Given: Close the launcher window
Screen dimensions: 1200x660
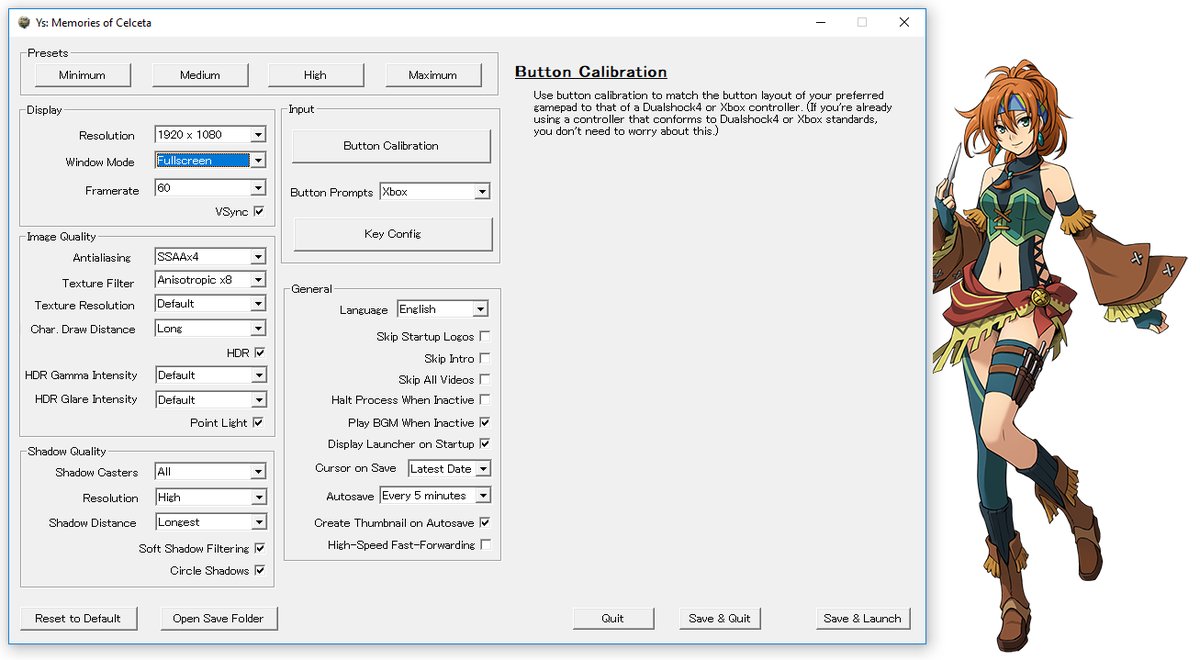Looking at the screenshot, I should click(x=904, y=22).
